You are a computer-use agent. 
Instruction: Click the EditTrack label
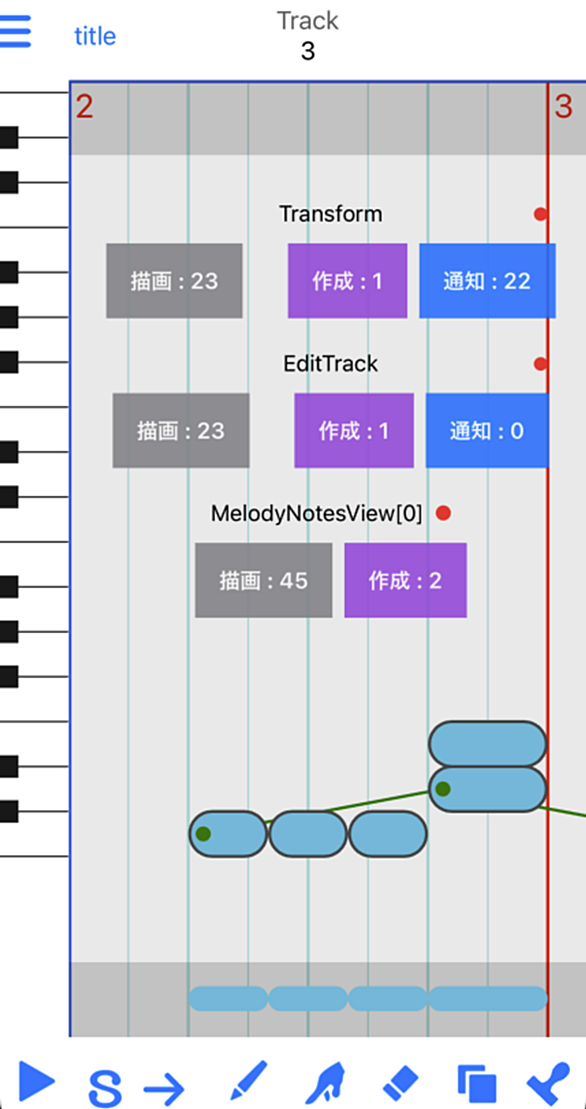click(x=331, y=364)
